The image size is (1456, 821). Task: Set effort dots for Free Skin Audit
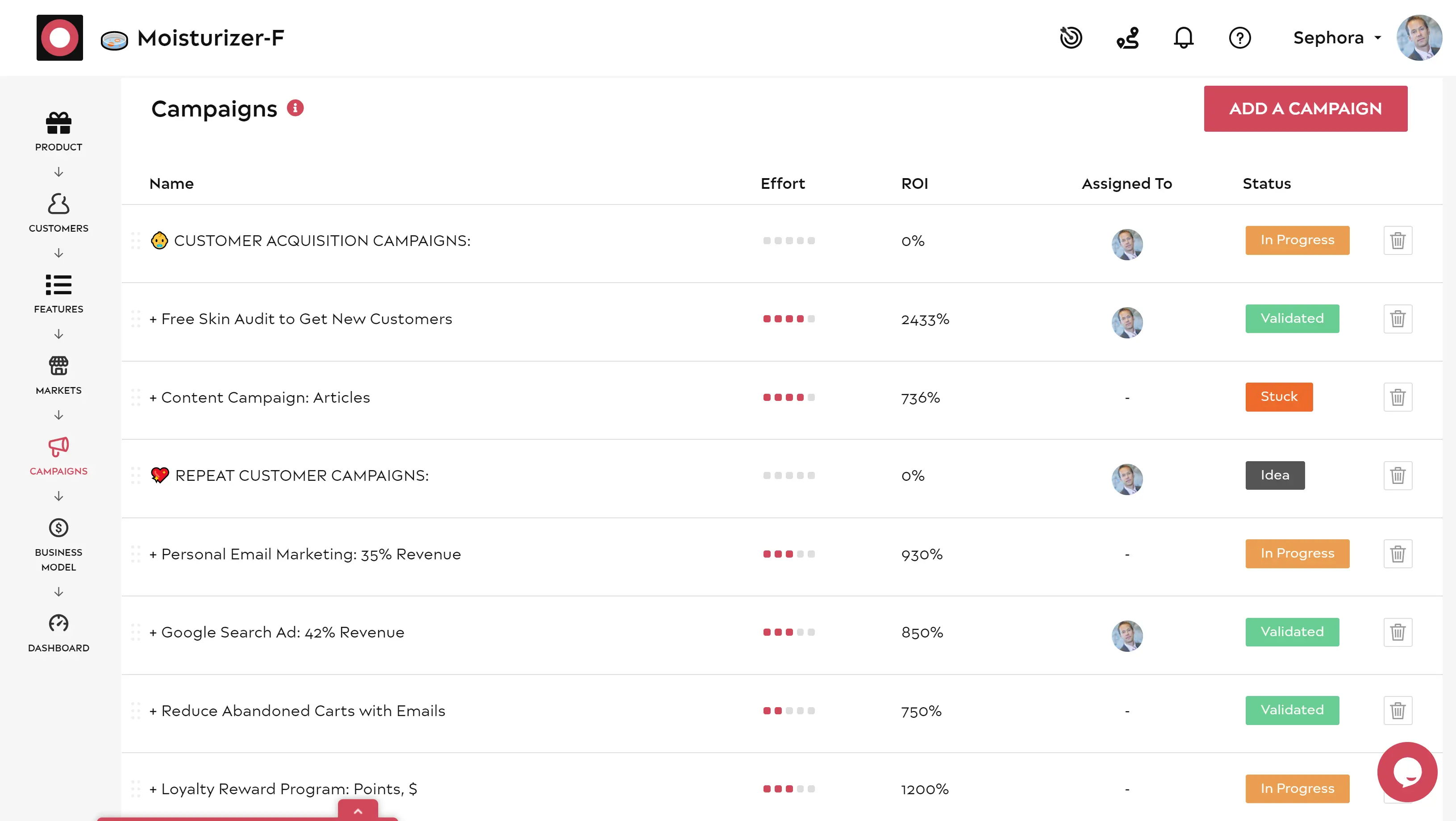[788, 319]
